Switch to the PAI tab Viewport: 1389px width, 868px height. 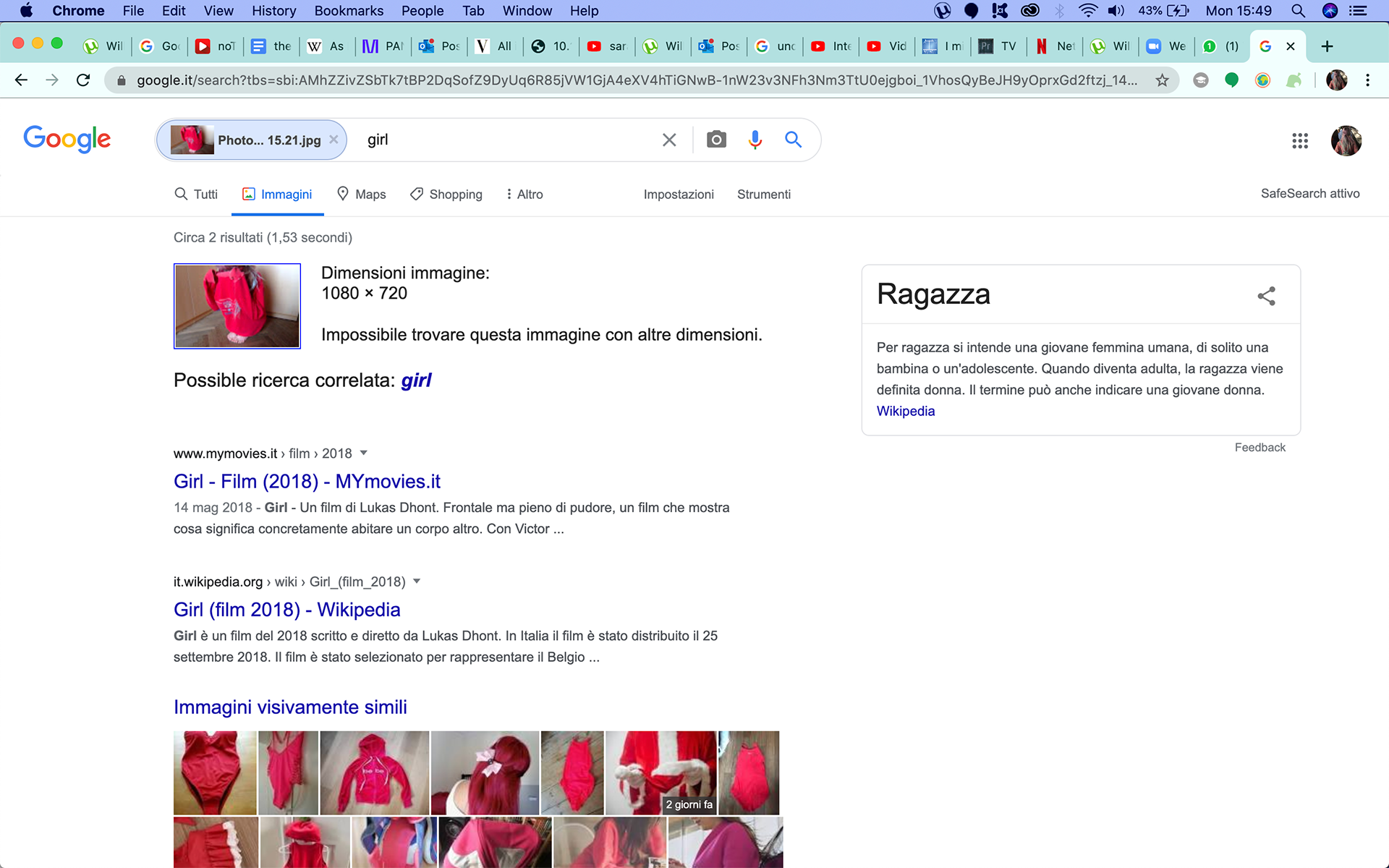383,46
